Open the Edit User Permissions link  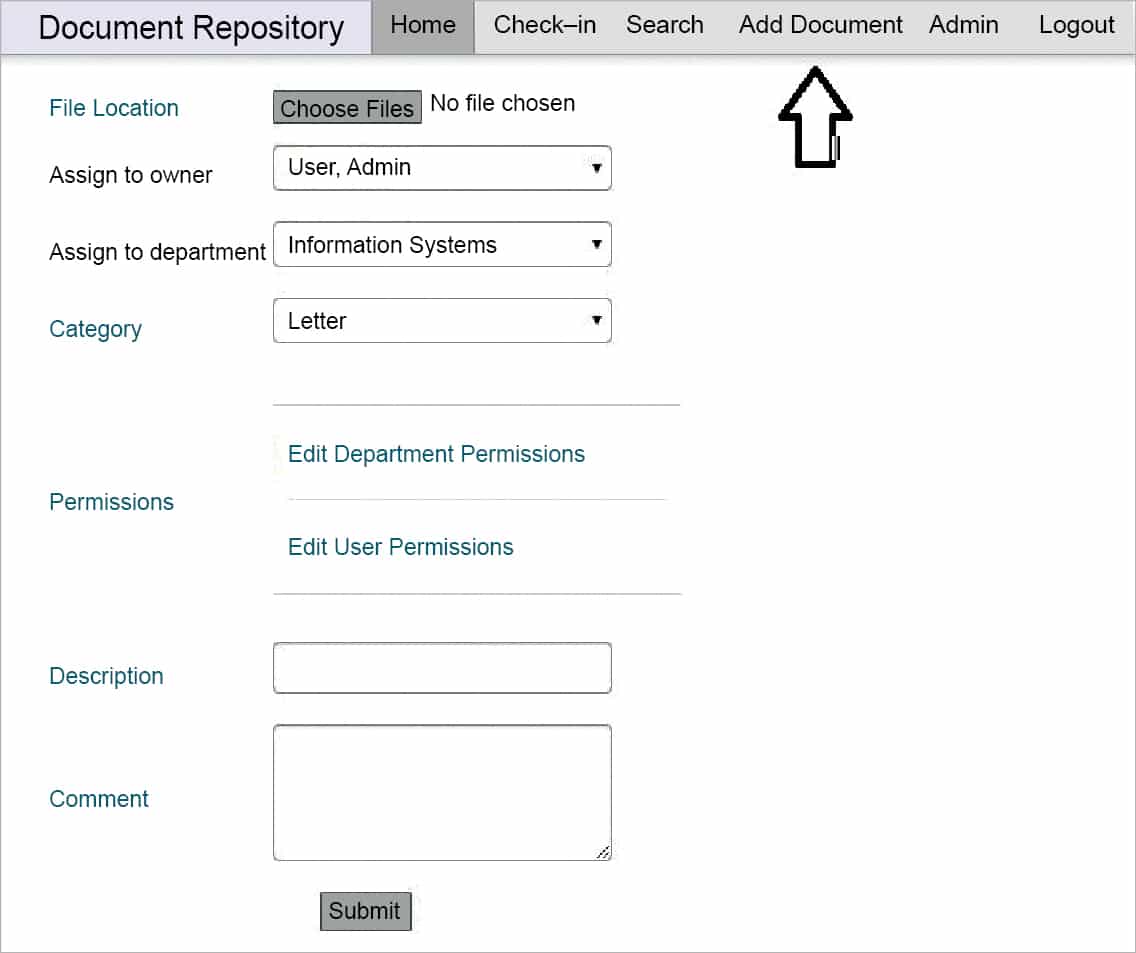(x=400, y=547)
